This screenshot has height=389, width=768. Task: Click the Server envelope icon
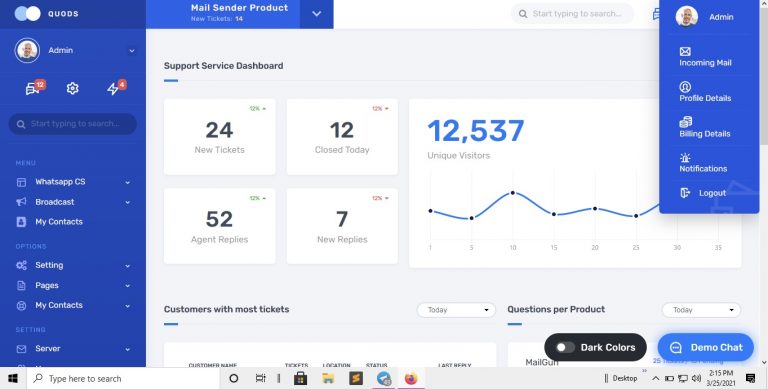[21, 349]
